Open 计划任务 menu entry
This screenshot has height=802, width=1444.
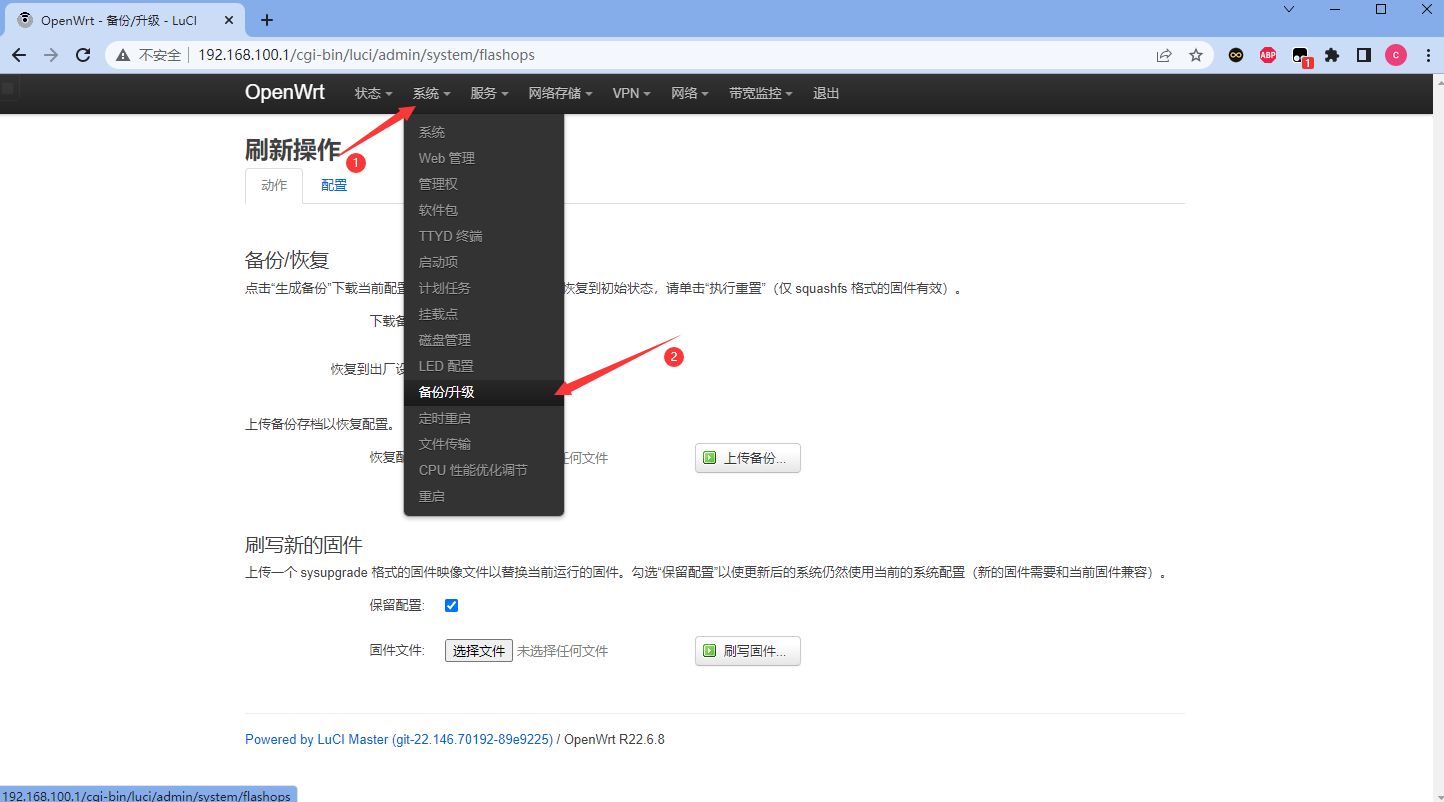point(484,288)
